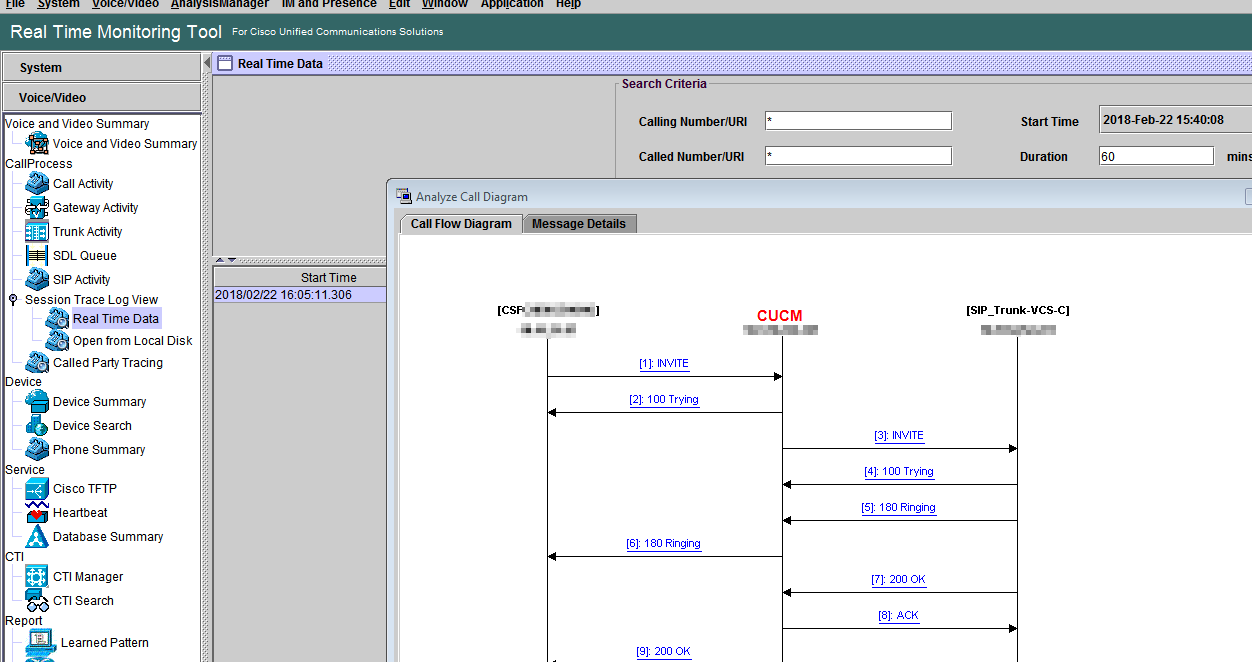Click the Phone Summary icon
The image size is (1252, 662).
(37, 450)
